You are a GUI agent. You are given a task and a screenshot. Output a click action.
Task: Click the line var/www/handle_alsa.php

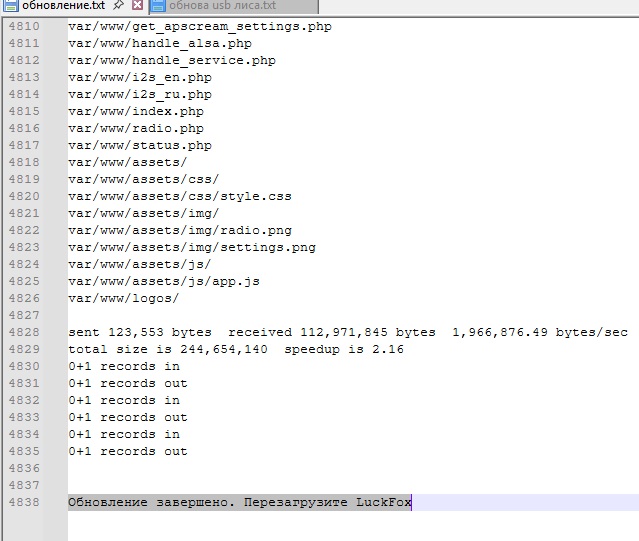(x=160, y=43)
